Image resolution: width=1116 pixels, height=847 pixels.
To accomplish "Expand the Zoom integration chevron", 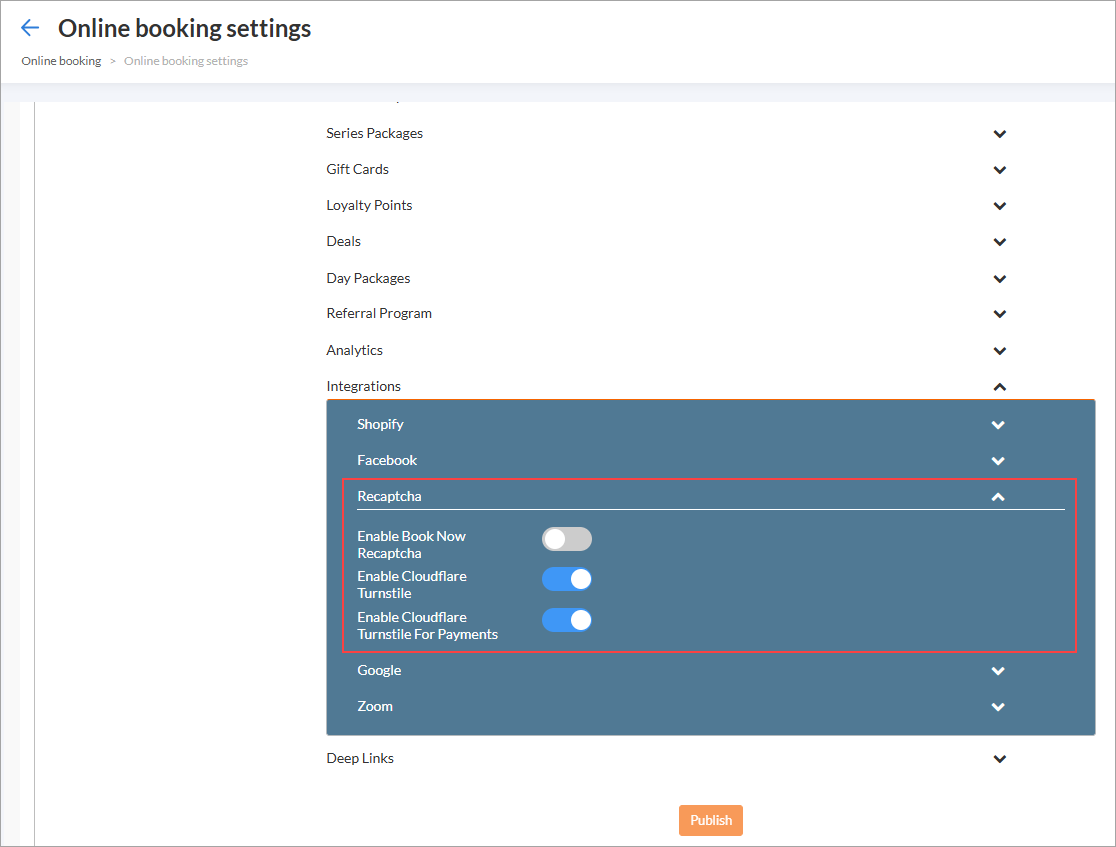I will 997,707.
